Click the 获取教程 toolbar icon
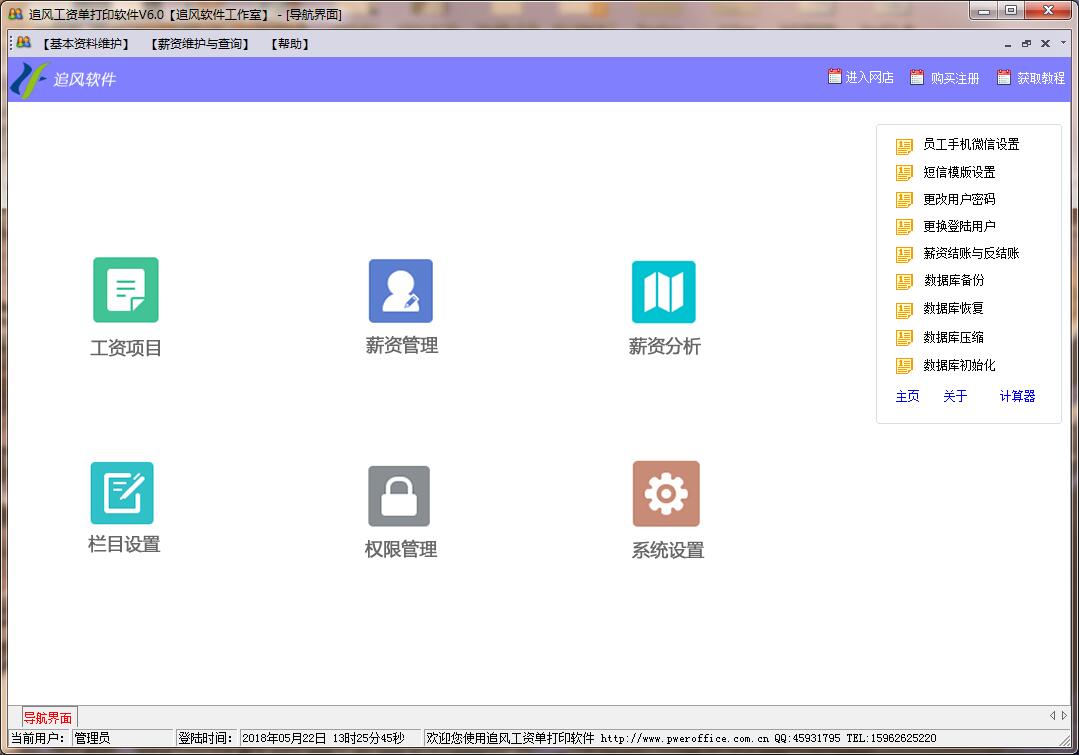 (1004, 77)
